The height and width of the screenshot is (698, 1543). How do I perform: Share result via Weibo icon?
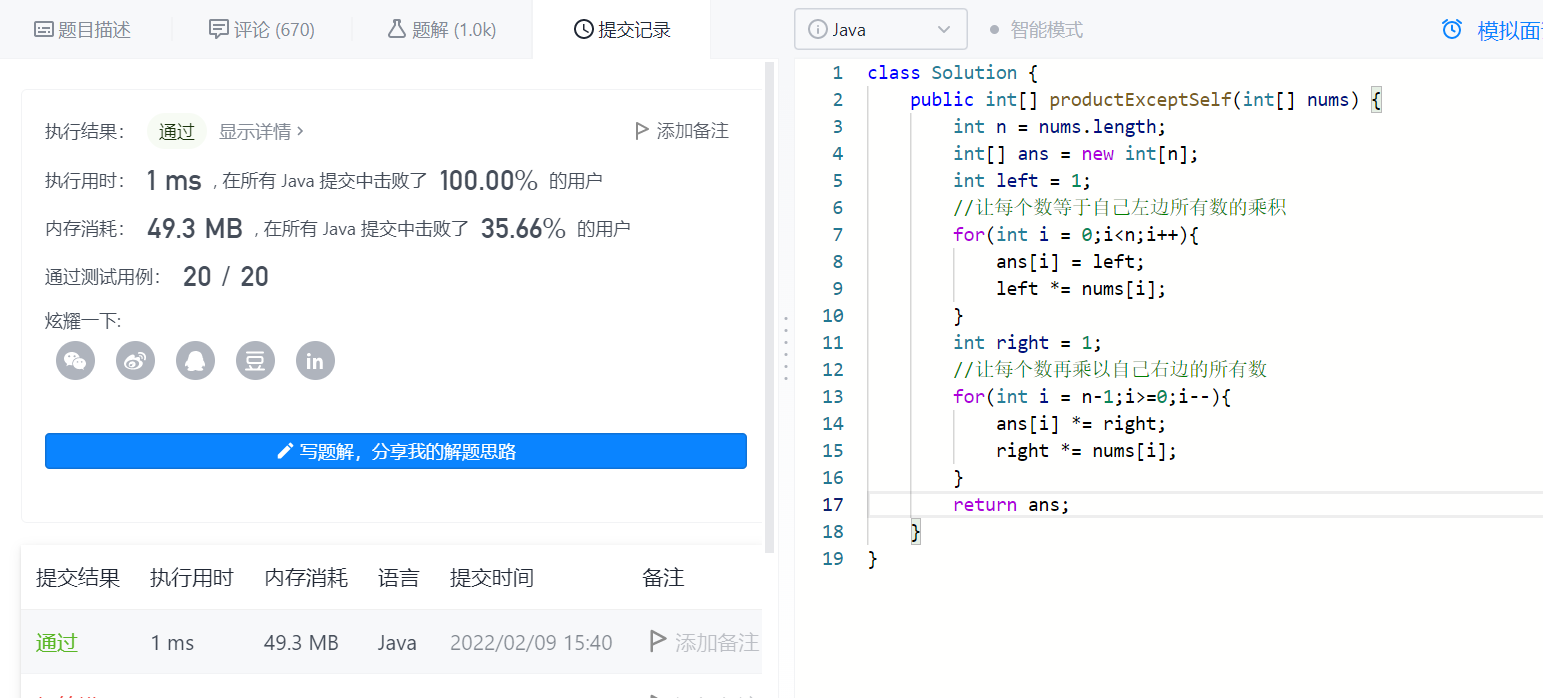135,361
